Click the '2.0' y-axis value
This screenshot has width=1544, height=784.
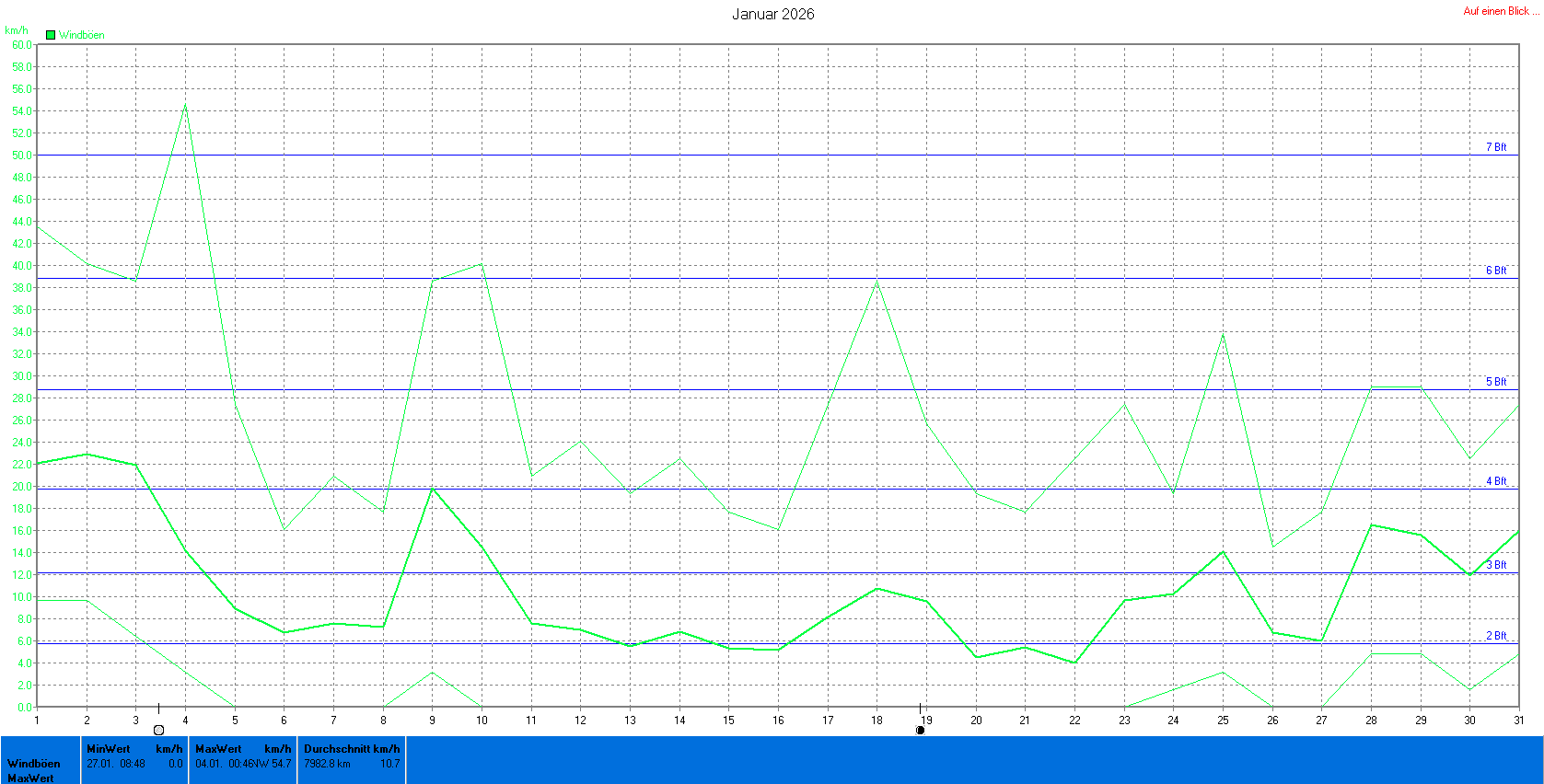25,686
